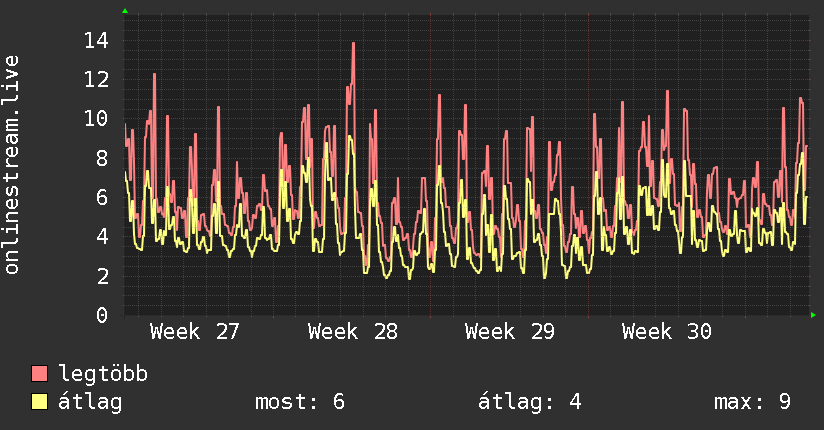The width and height of the screenshot is (824, 430).
Task: Select the Week 27 axis label
Action: click(195, 332)
